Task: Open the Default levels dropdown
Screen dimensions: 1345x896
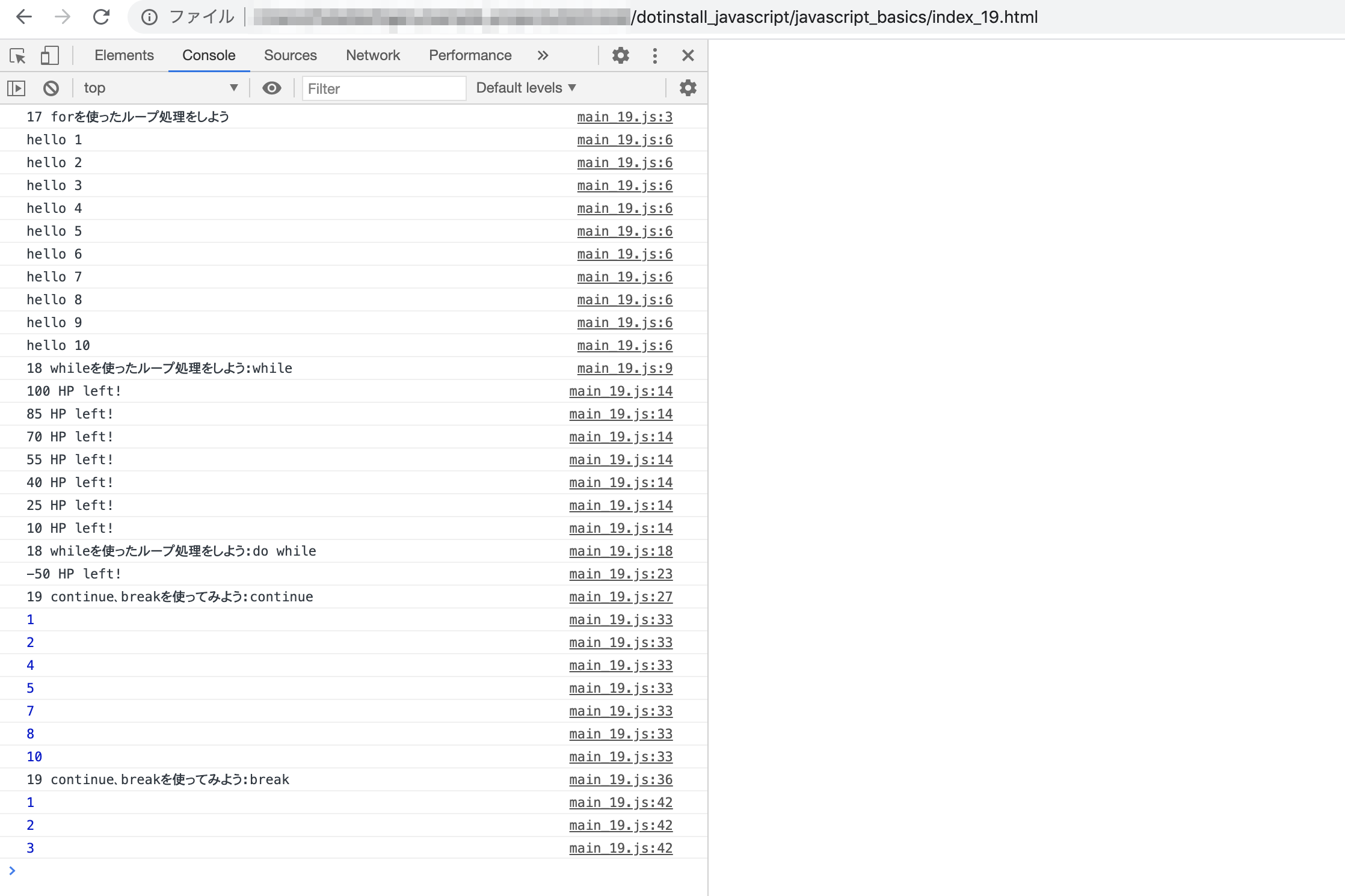Action: [x=526, y=88]
